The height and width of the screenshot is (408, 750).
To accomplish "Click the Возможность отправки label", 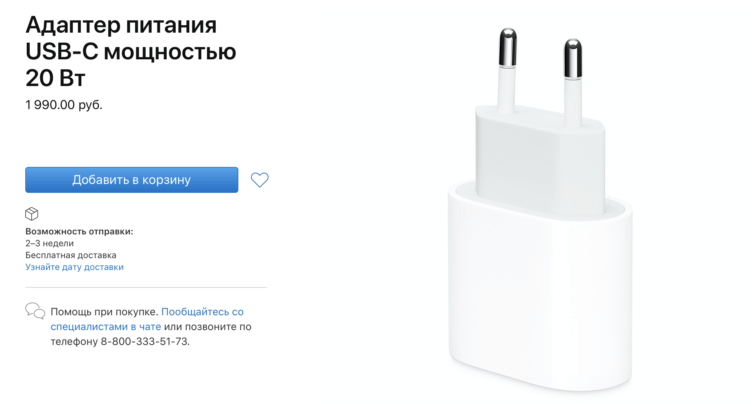I will pos(79,232).
